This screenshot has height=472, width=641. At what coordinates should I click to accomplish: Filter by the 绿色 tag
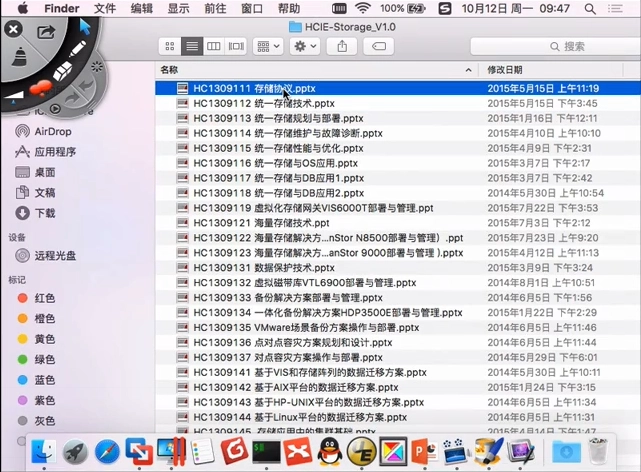tap(36, 359)
